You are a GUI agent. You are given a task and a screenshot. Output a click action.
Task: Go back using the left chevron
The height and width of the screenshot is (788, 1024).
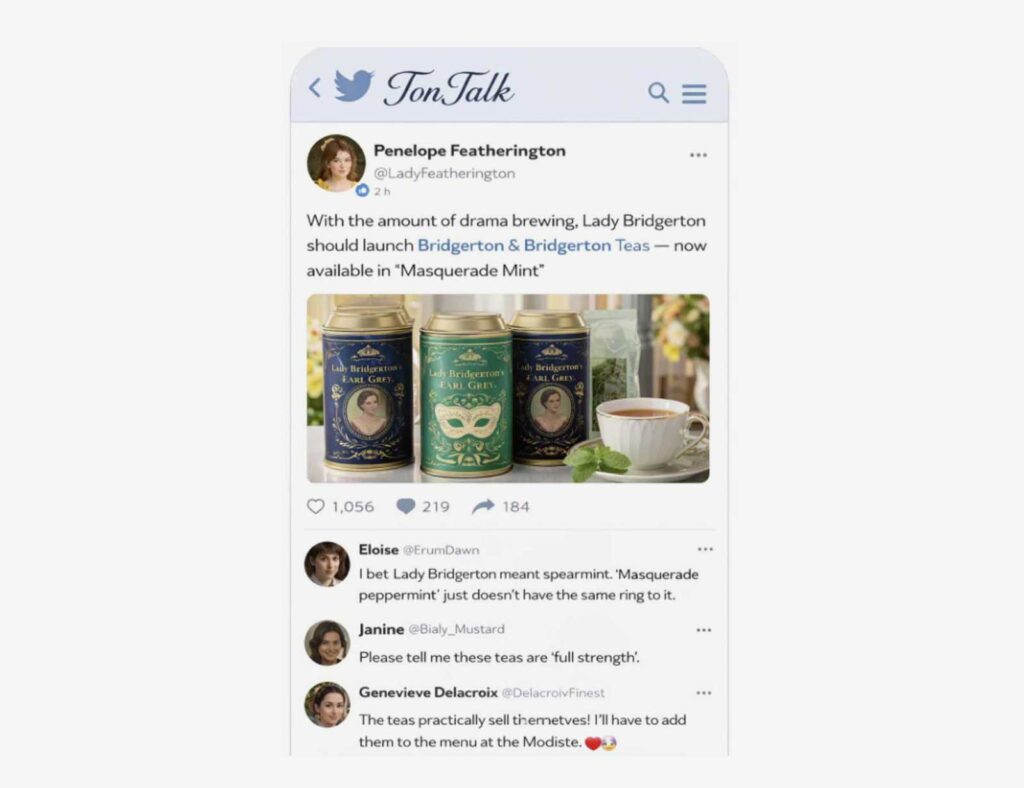[x=315, y=87]
